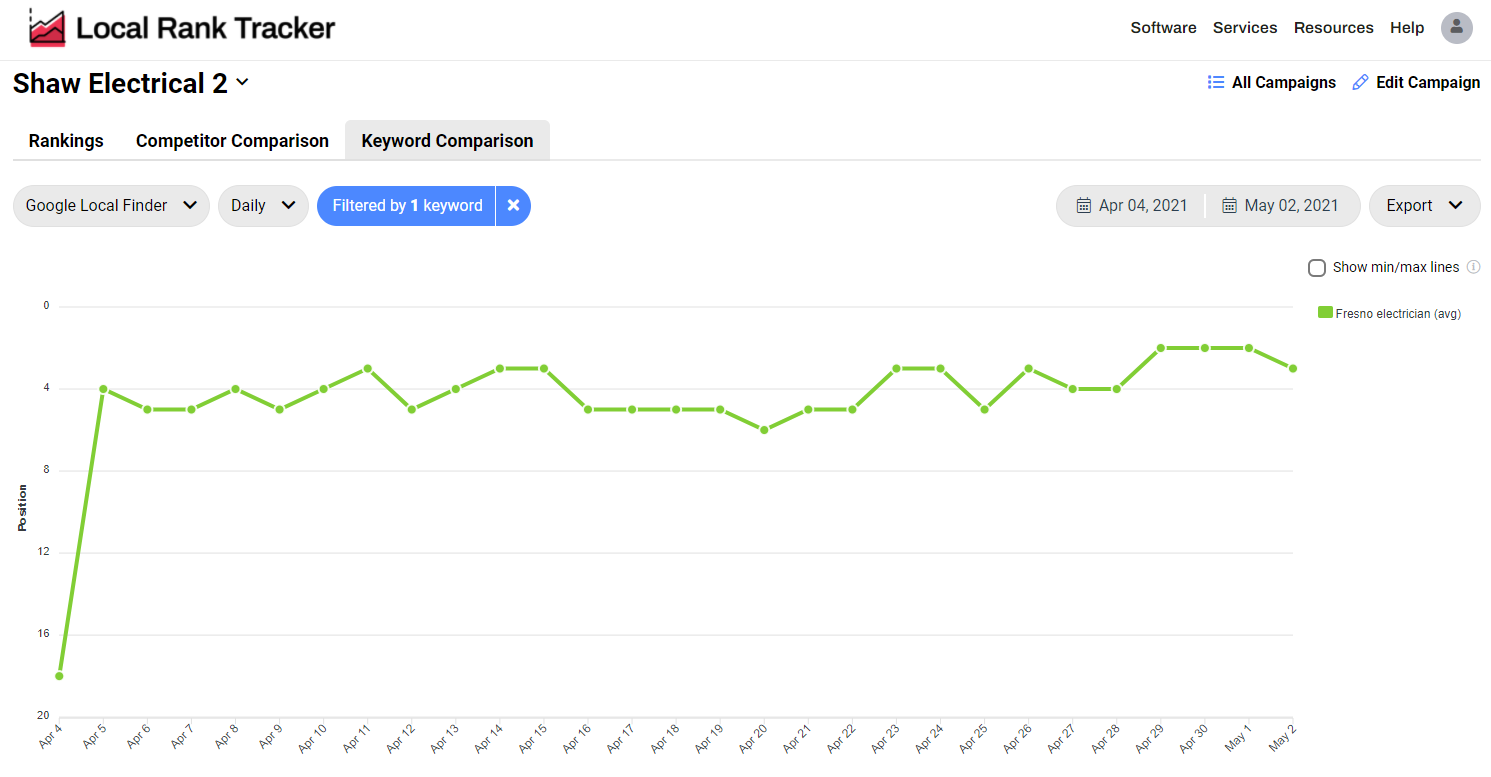Image resolution: width=1491 pixels, height=777 pixels.
Task: Click the All Campaigns list icon
Action: pyautogui.click(x=1216, y=83)
